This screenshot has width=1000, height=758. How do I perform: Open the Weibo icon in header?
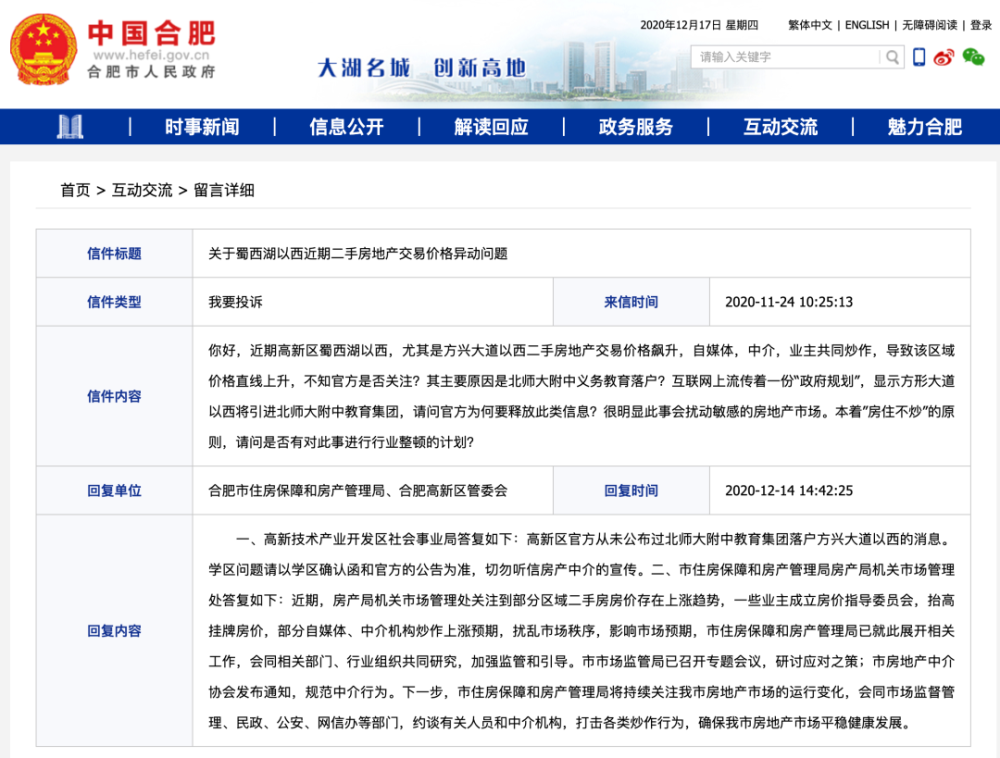coord(944,57)
